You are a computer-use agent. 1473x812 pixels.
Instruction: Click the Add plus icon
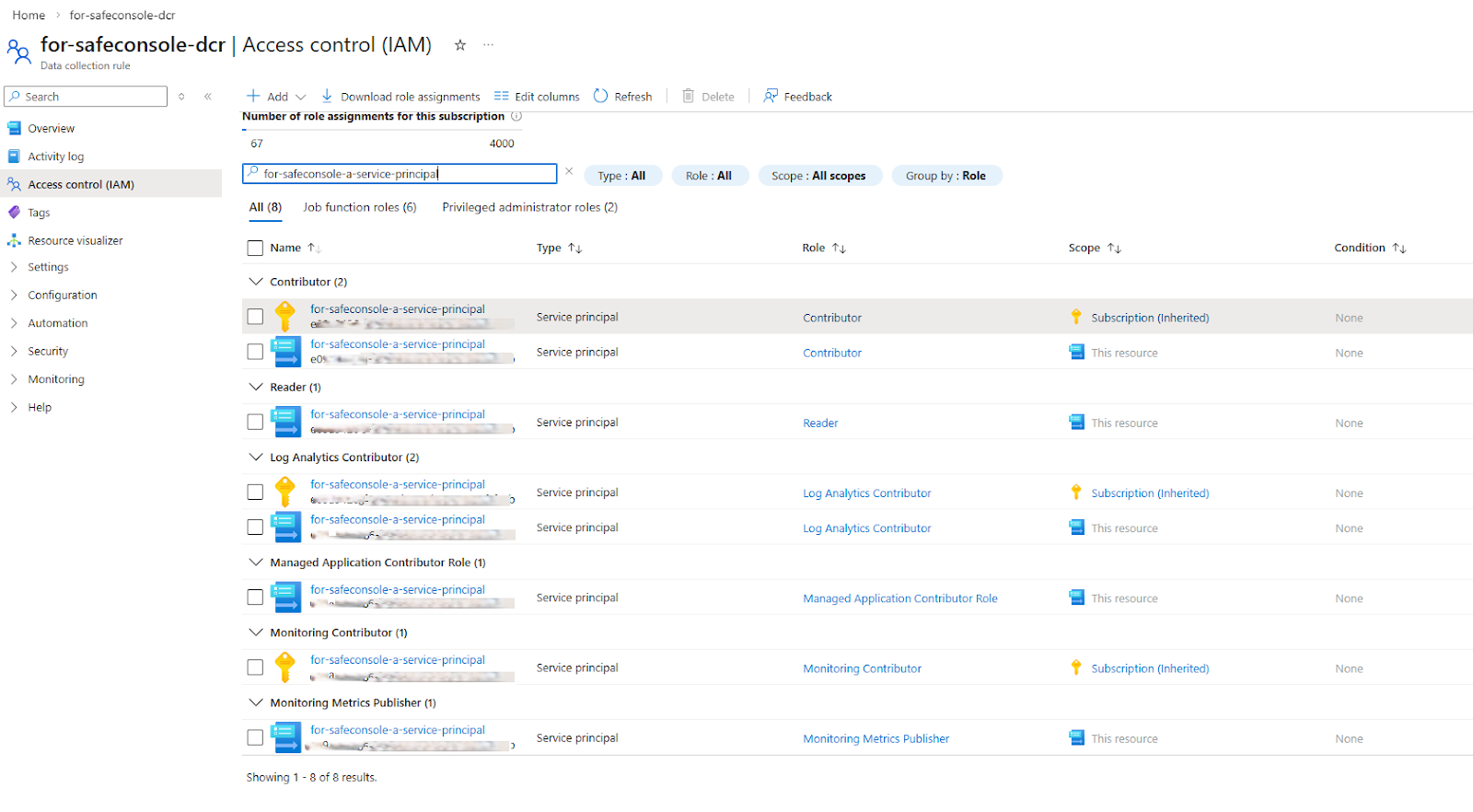(x=253, y=96)
